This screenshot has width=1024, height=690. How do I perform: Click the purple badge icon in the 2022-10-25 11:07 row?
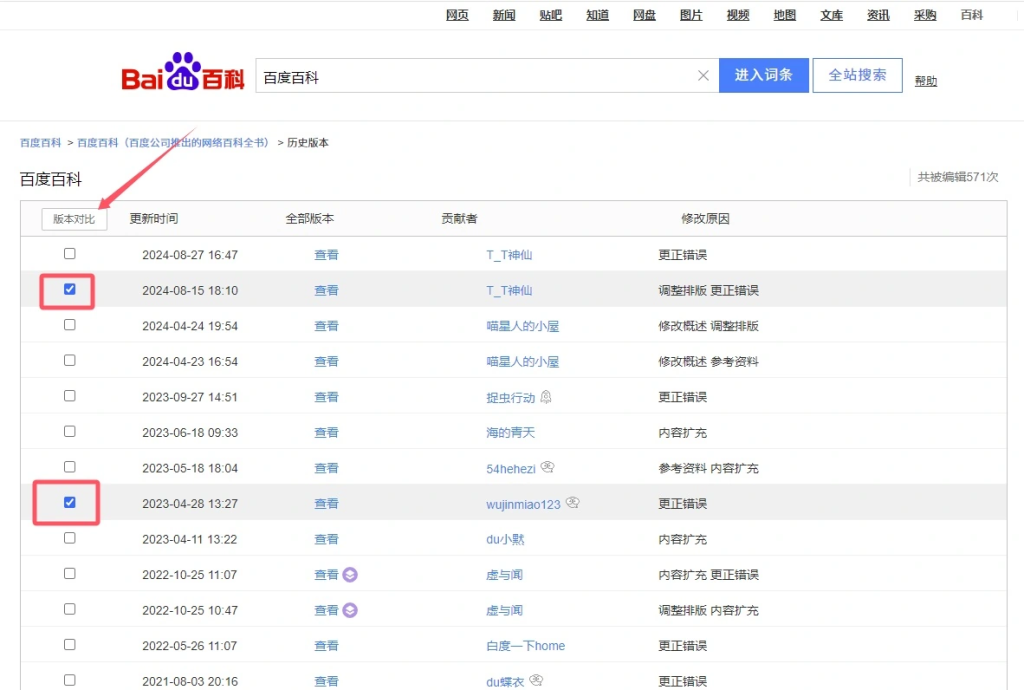(350, 574)
